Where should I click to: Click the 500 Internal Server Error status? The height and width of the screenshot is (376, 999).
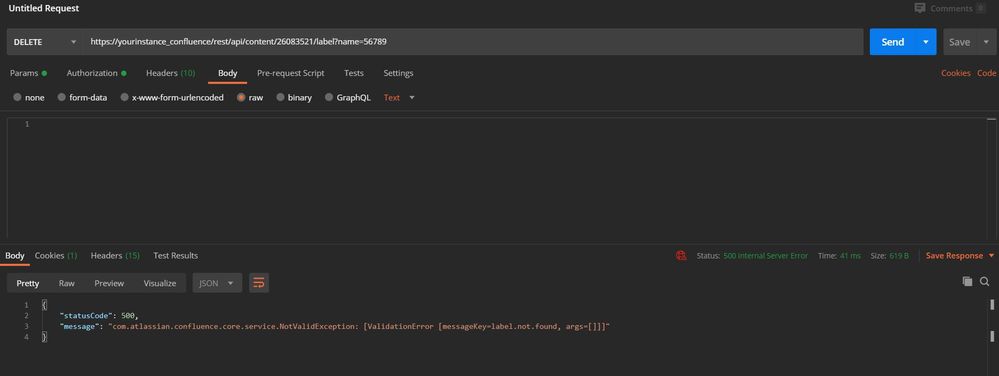click(x=766, y=256)
